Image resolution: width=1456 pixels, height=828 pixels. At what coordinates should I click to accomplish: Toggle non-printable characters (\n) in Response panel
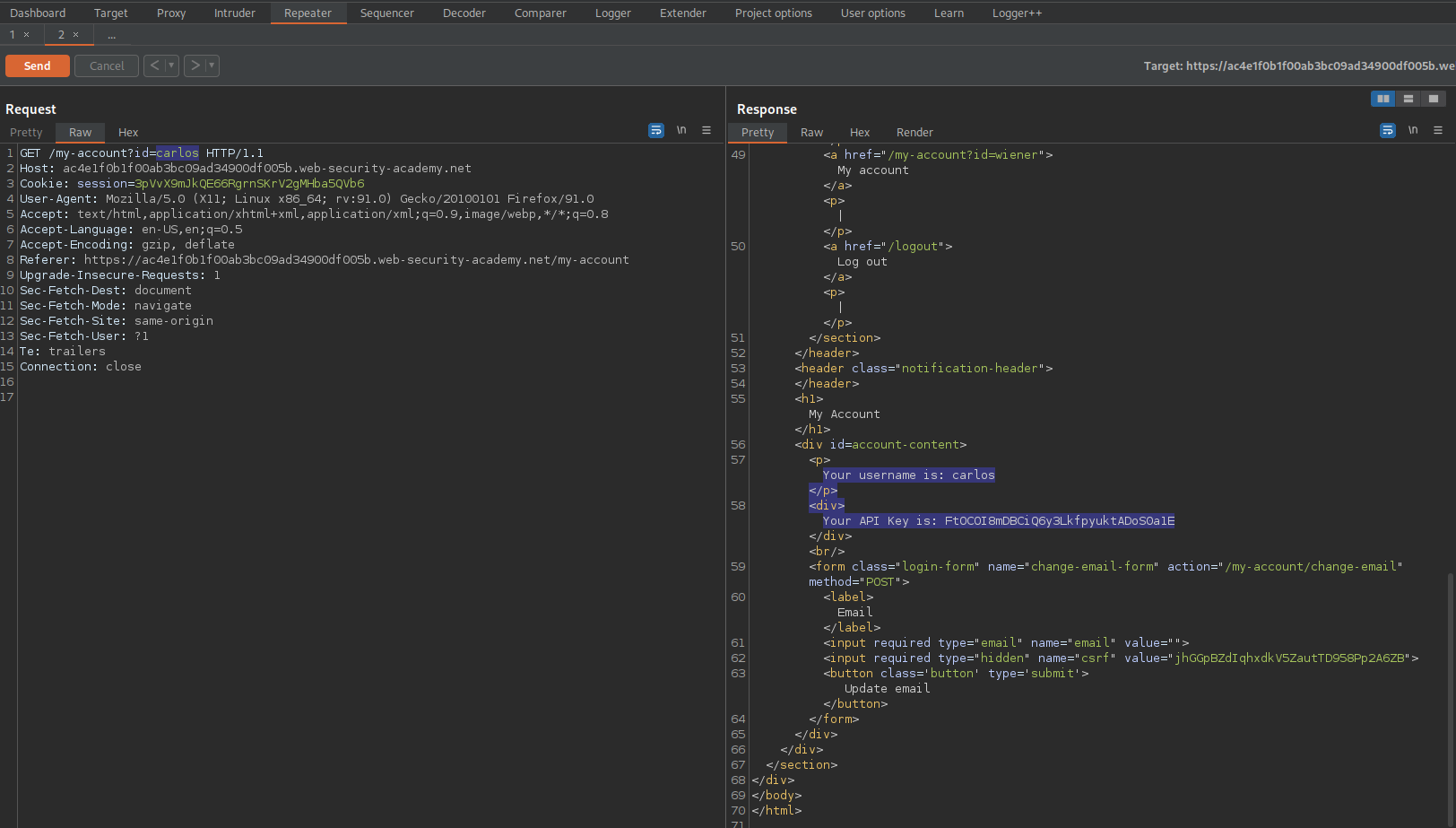click(1413, 131)
